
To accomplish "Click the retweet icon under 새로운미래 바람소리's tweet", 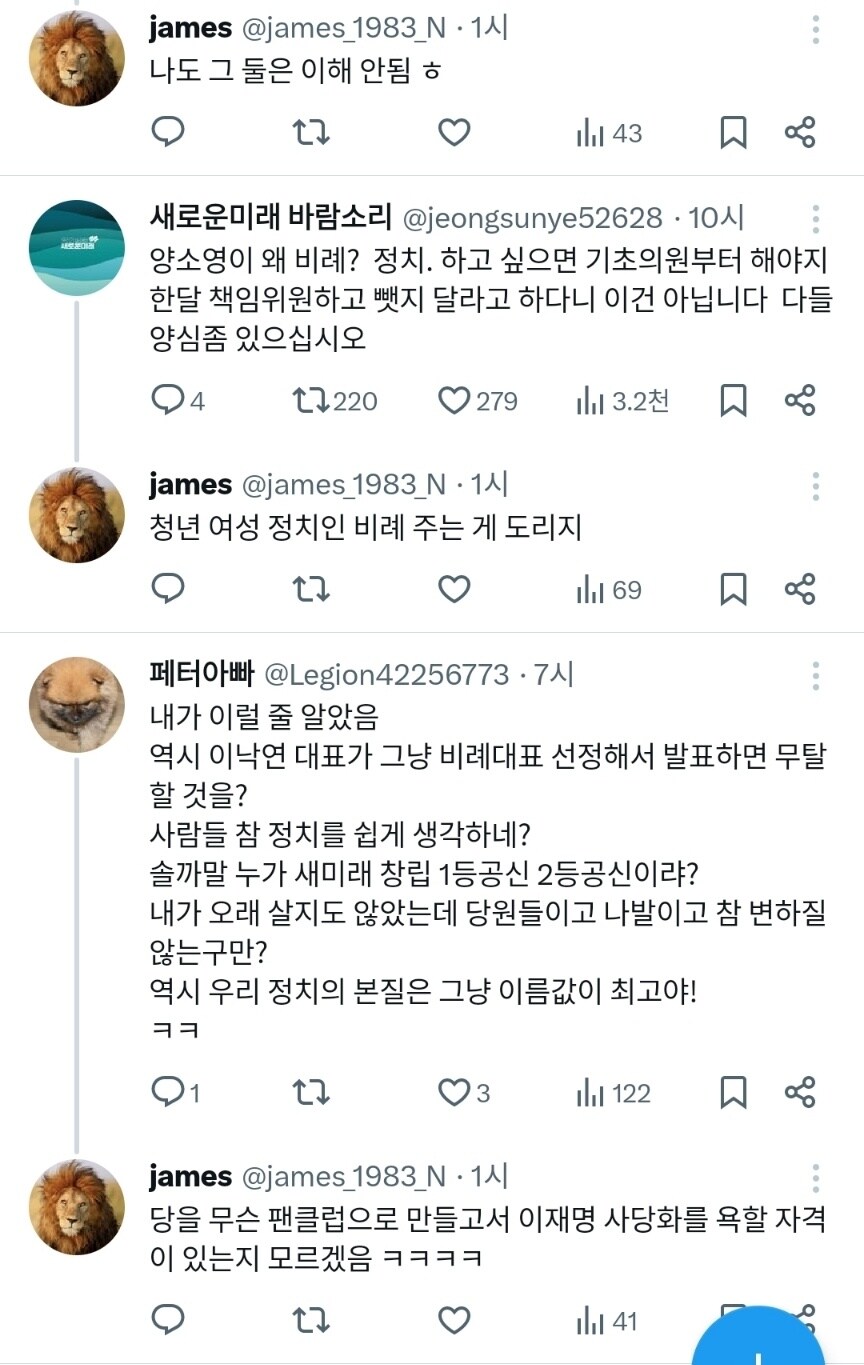I will coord(310,400).
